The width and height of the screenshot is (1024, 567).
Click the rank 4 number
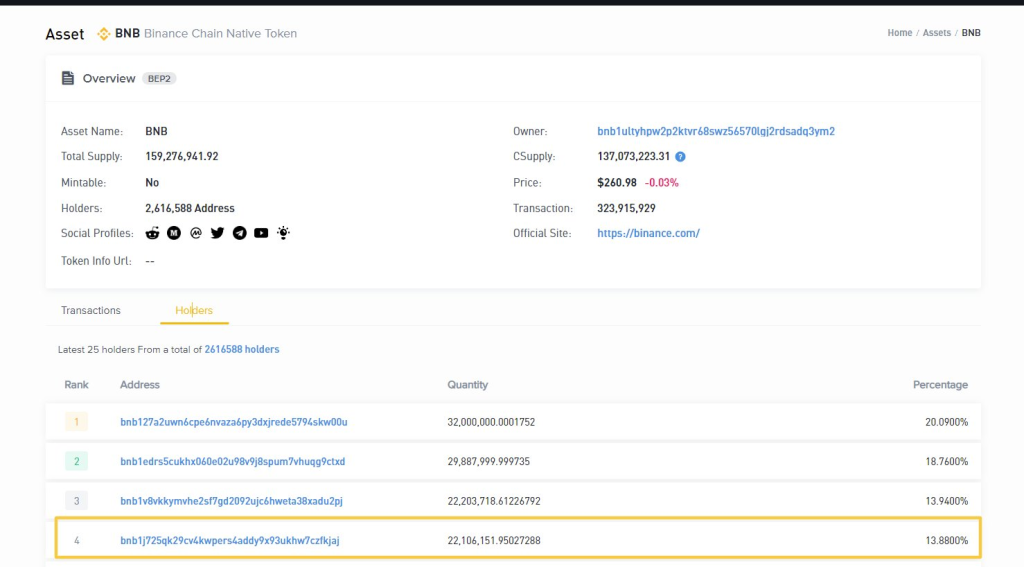[x=76, y=540]
